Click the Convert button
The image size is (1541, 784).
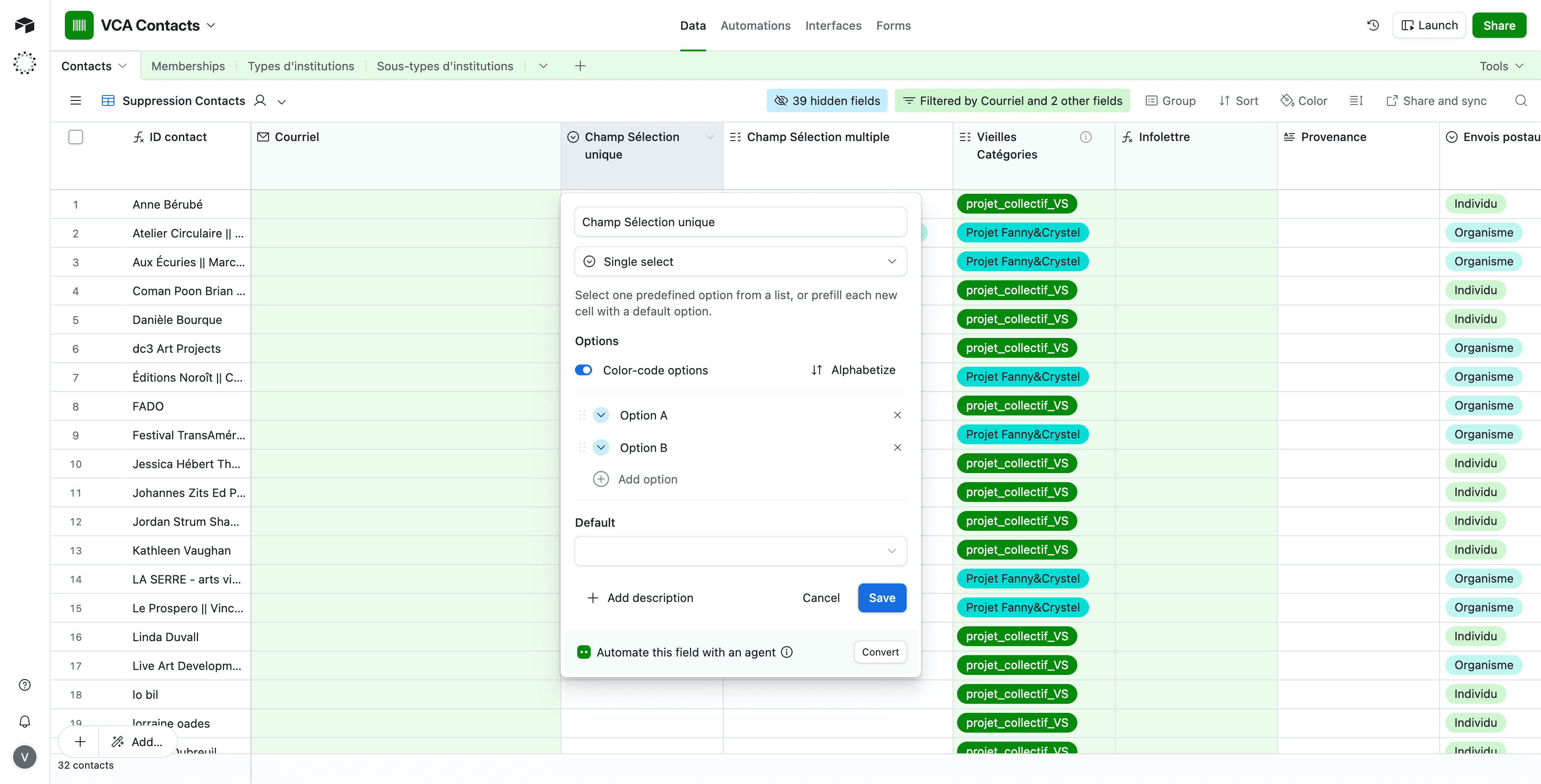click(x=880, y=652)
